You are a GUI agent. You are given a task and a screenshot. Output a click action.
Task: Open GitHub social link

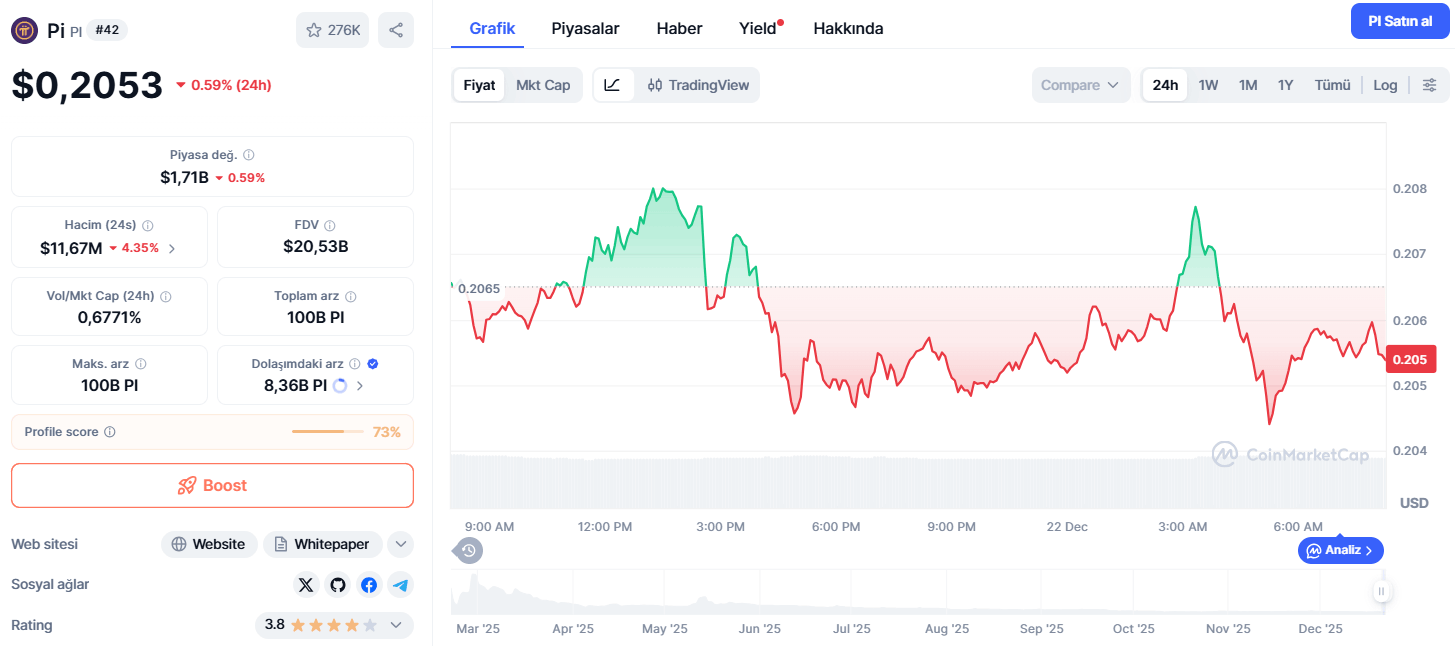tap(337, 585)
